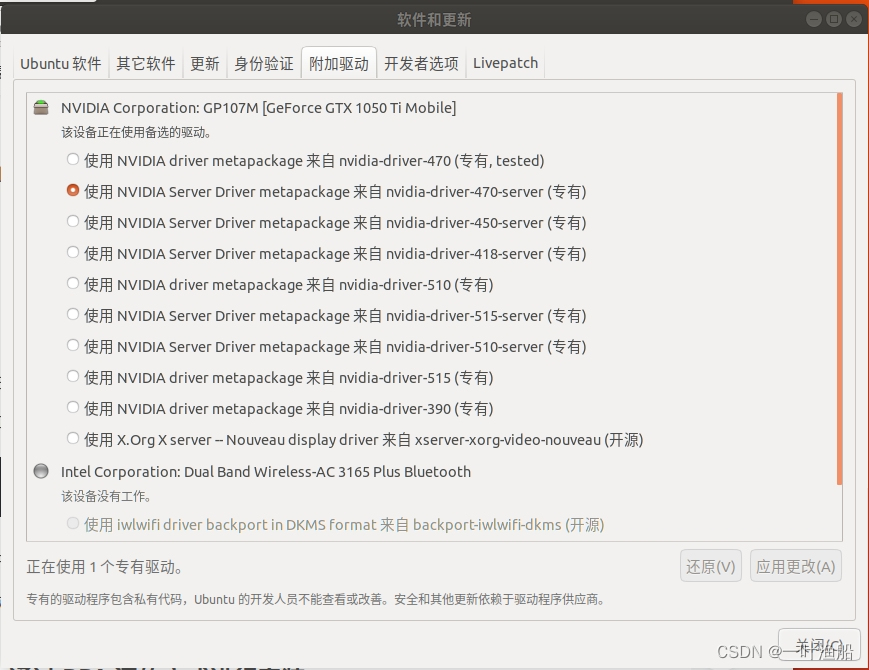Click the Intel wireless device status icon
Viewport: 869px width, 670px height.
(41, 471)
